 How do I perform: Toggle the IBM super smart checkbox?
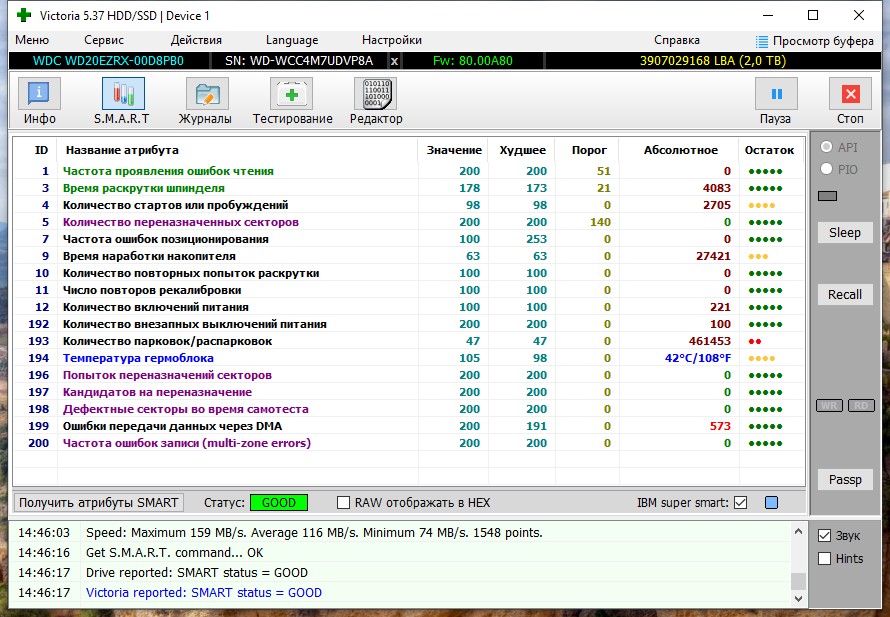[740, 502]
